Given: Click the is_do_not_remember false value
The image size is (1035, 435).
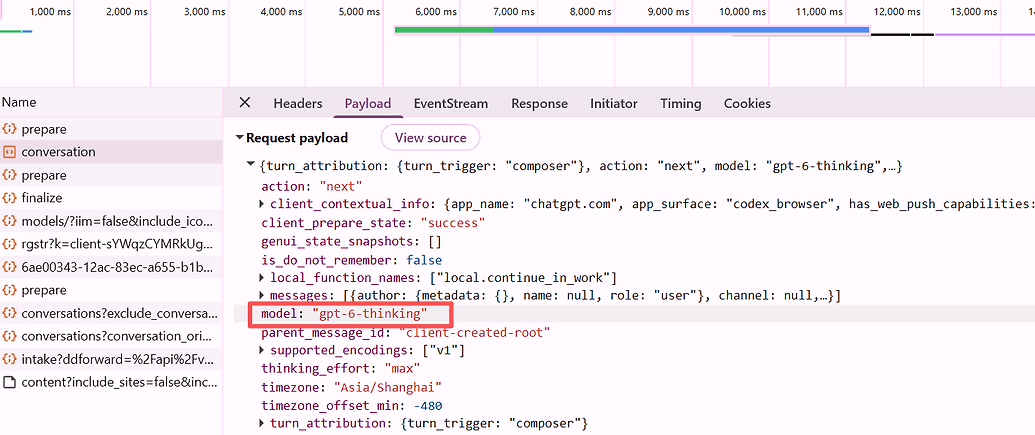Looking at the screenshot, I should tap(424, 260).
